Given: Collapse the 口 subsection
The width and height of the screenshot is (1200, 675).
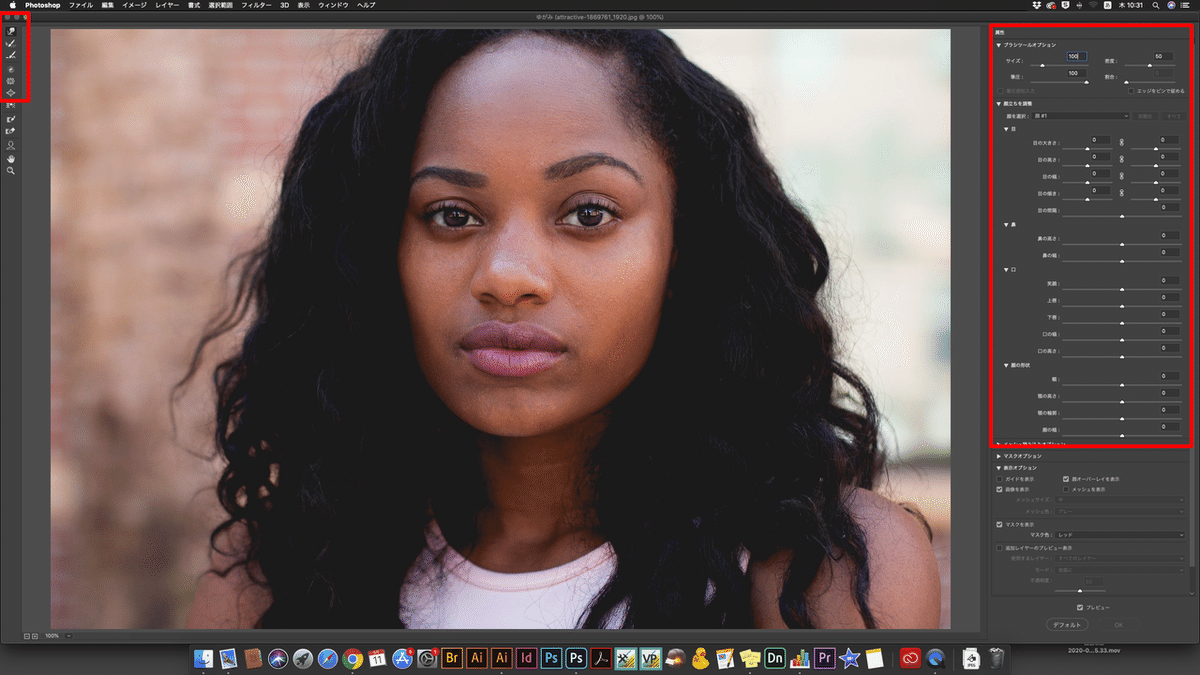Looking at the screenshot, I should [x=1006, y=270].
